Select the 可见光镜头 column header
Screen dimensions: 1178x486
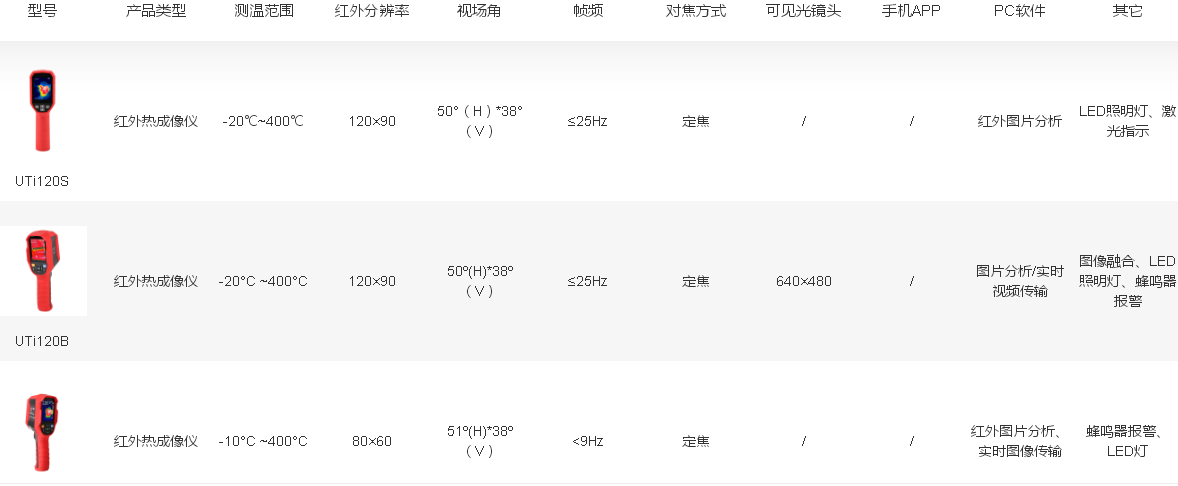tap(803, 11)
